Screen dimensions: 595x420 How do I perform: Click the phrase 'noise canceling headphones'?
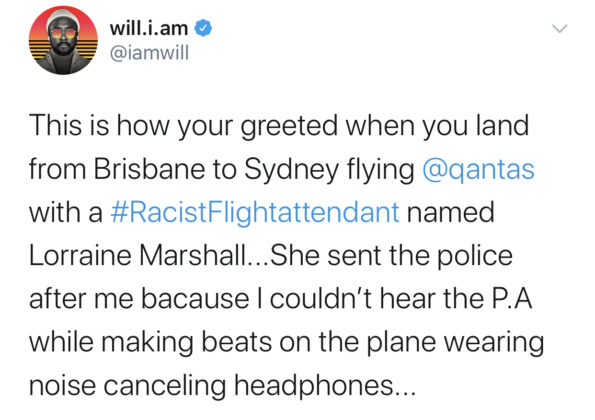(211, 386)
